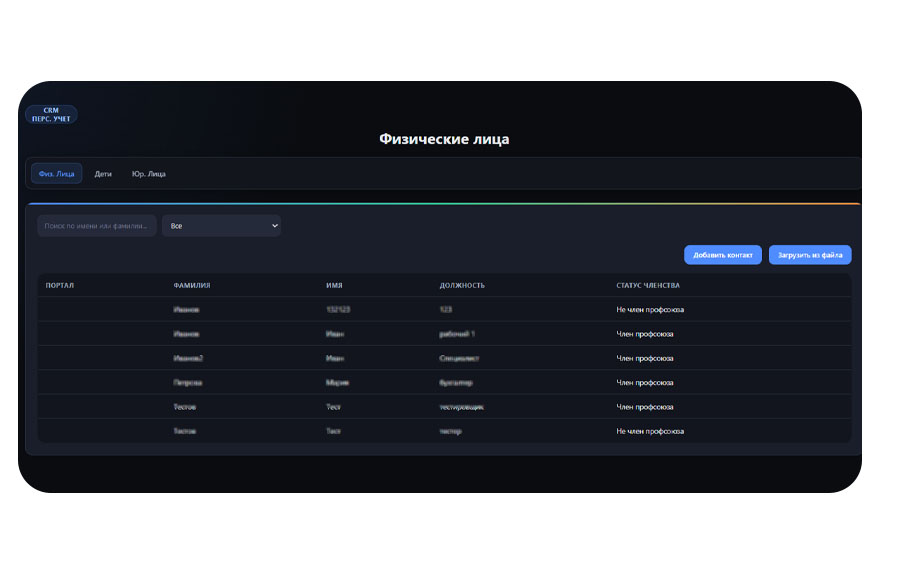
Task: Click the ДОЛЖНОСТЬ column header
Action: (462, 285)
